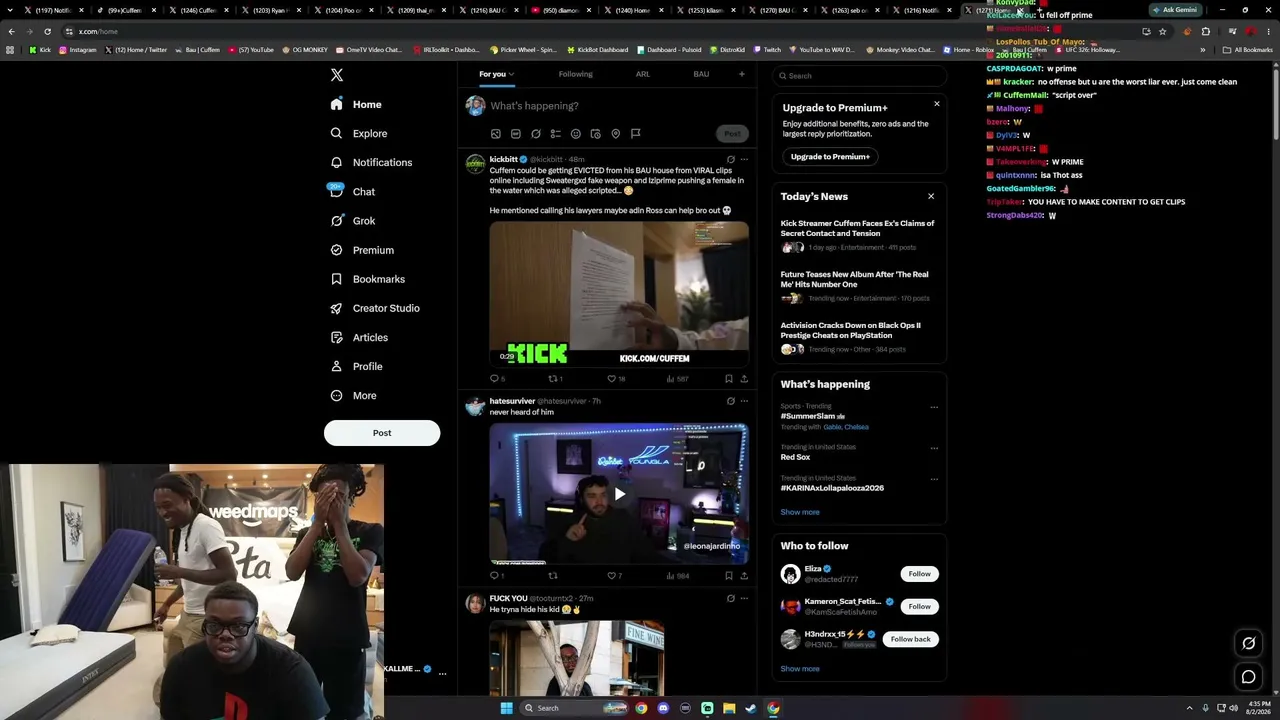Open the Explore page from sidebar
The width and height of the screenshot is (1280, 720).
(x=359, y=133)
